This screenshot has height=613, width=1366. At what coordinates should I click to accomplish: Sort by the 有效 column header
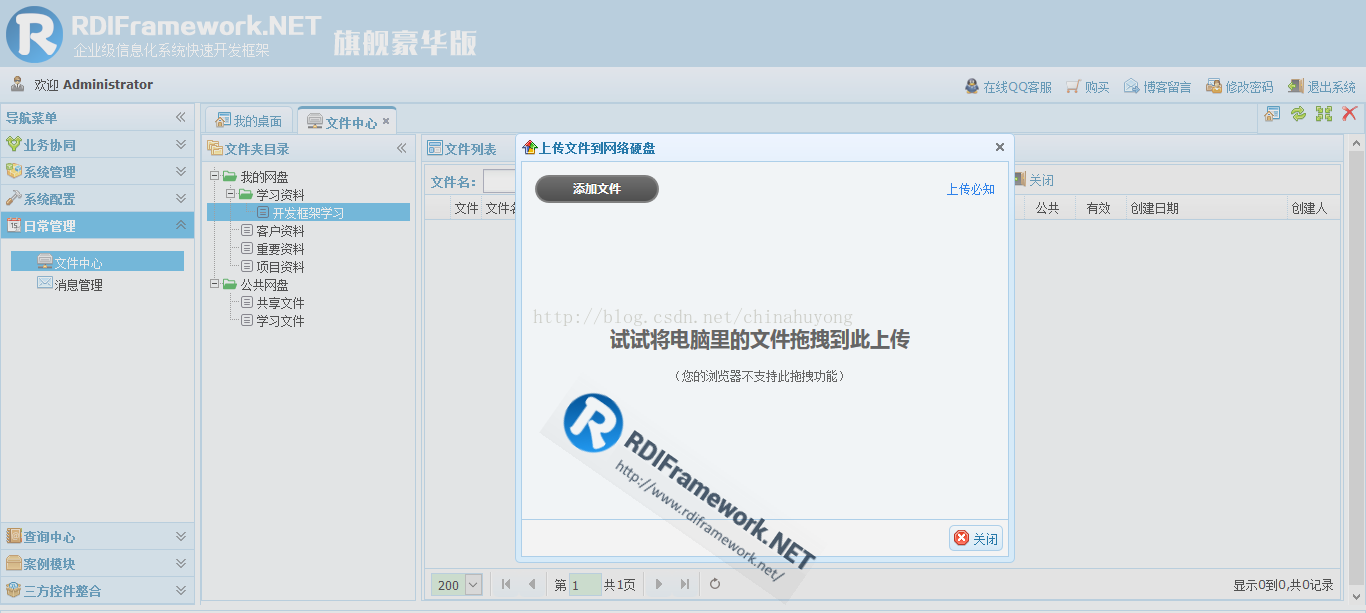pos(1099,207)
